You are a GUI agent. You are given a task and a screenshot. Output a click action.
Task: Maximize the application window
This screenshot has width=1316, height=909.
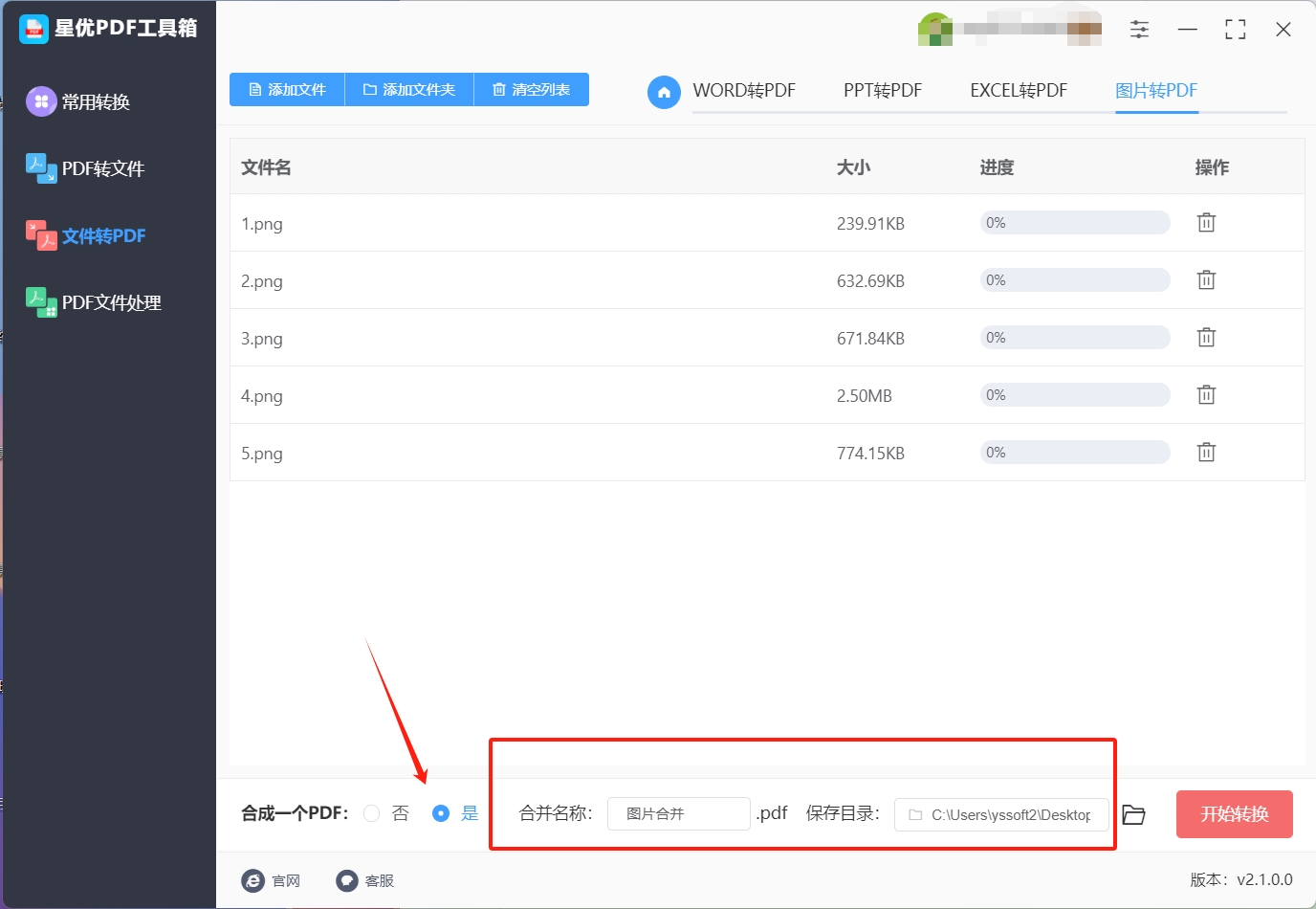pyautogui.click(x=1236, y=30)
